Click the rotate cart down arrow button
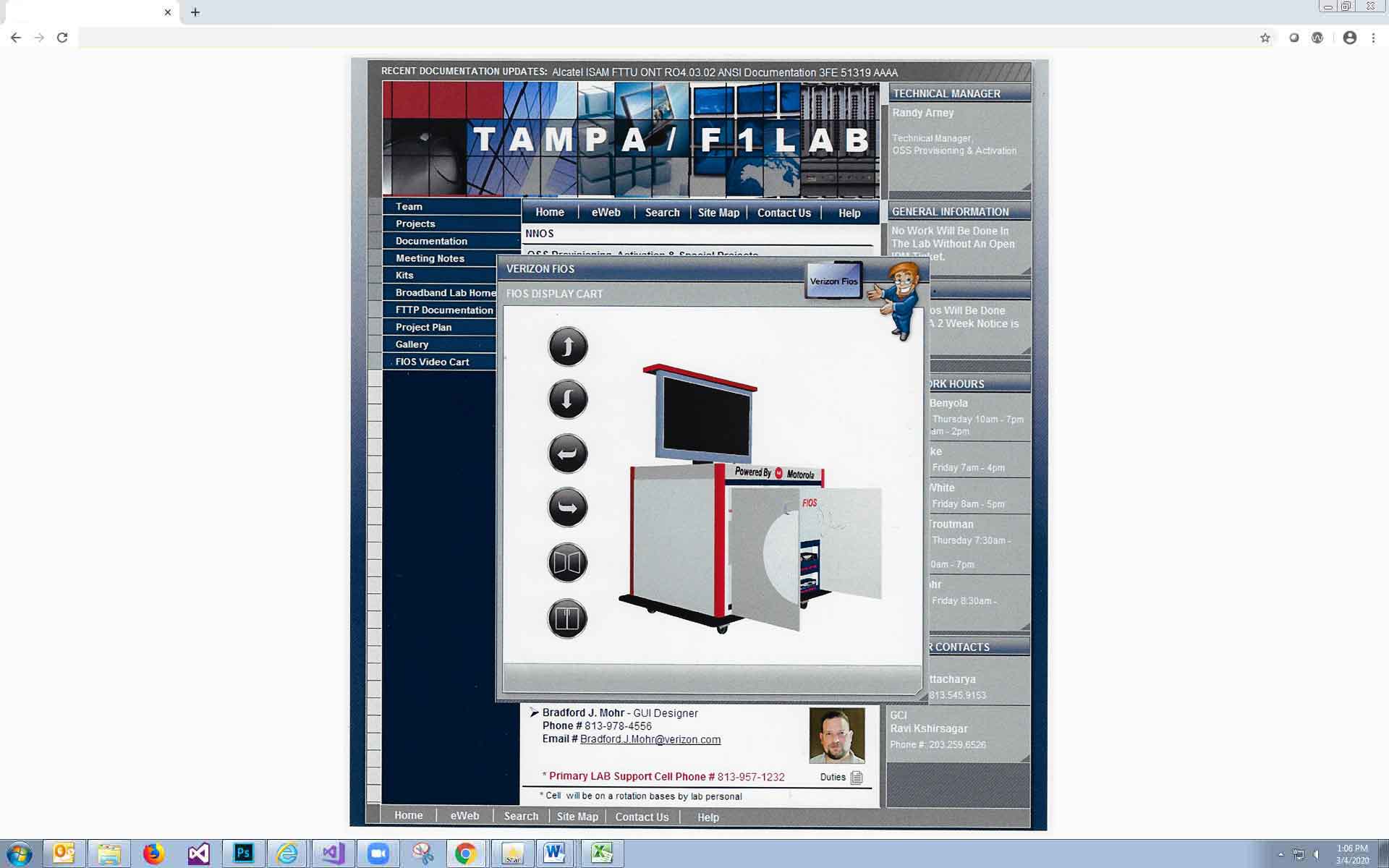The width and height of the screenshot is (1389, 868). pyautogui.click(x=568, y=399)
